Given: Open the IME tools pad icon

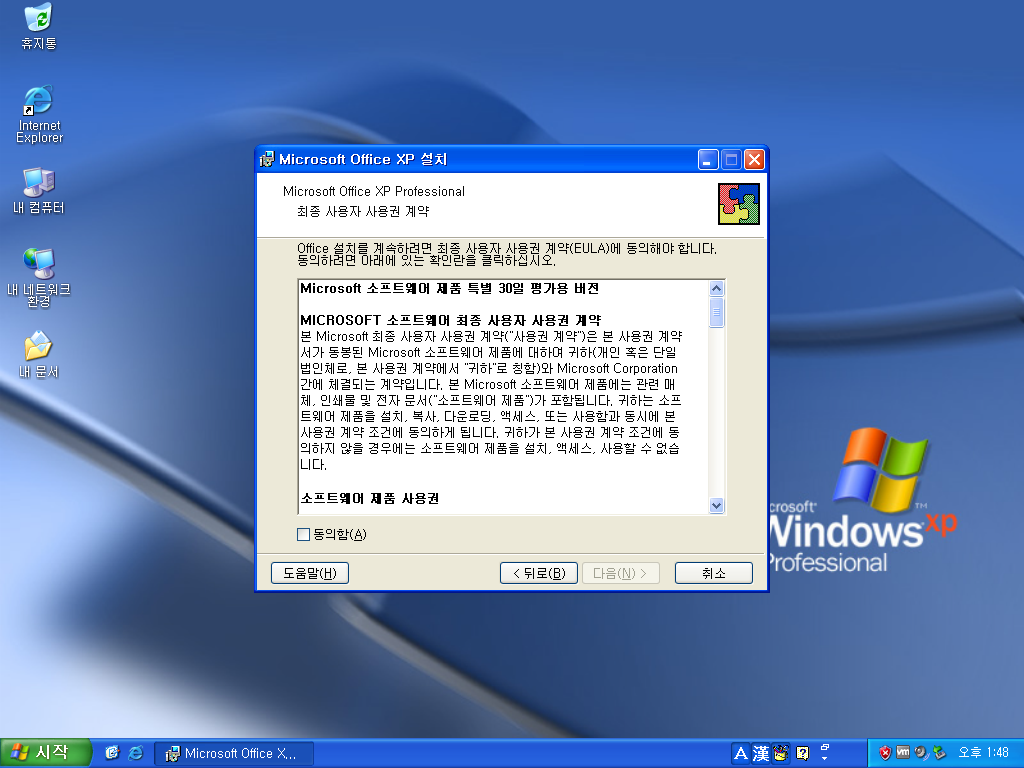Looking at the screenshot, I should [x=781, y=754].
